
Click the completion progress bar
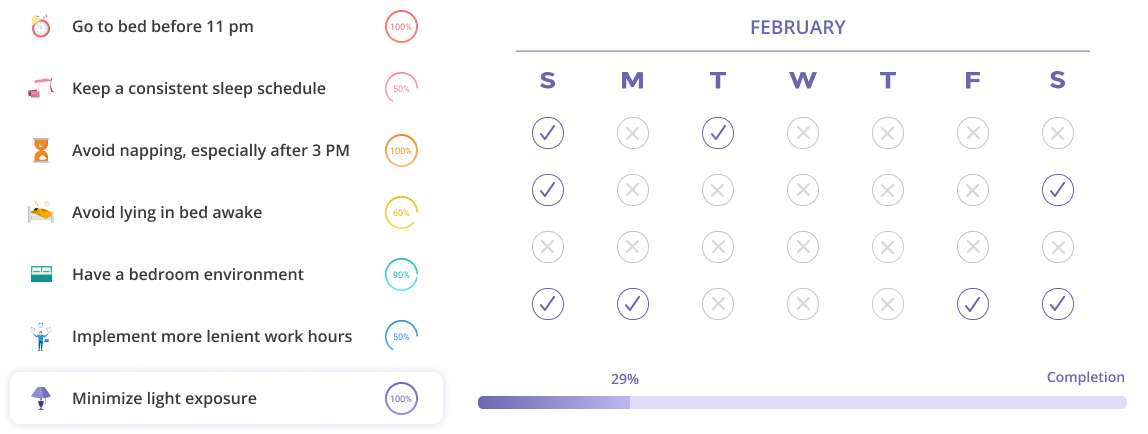click(x=802, y=403)
